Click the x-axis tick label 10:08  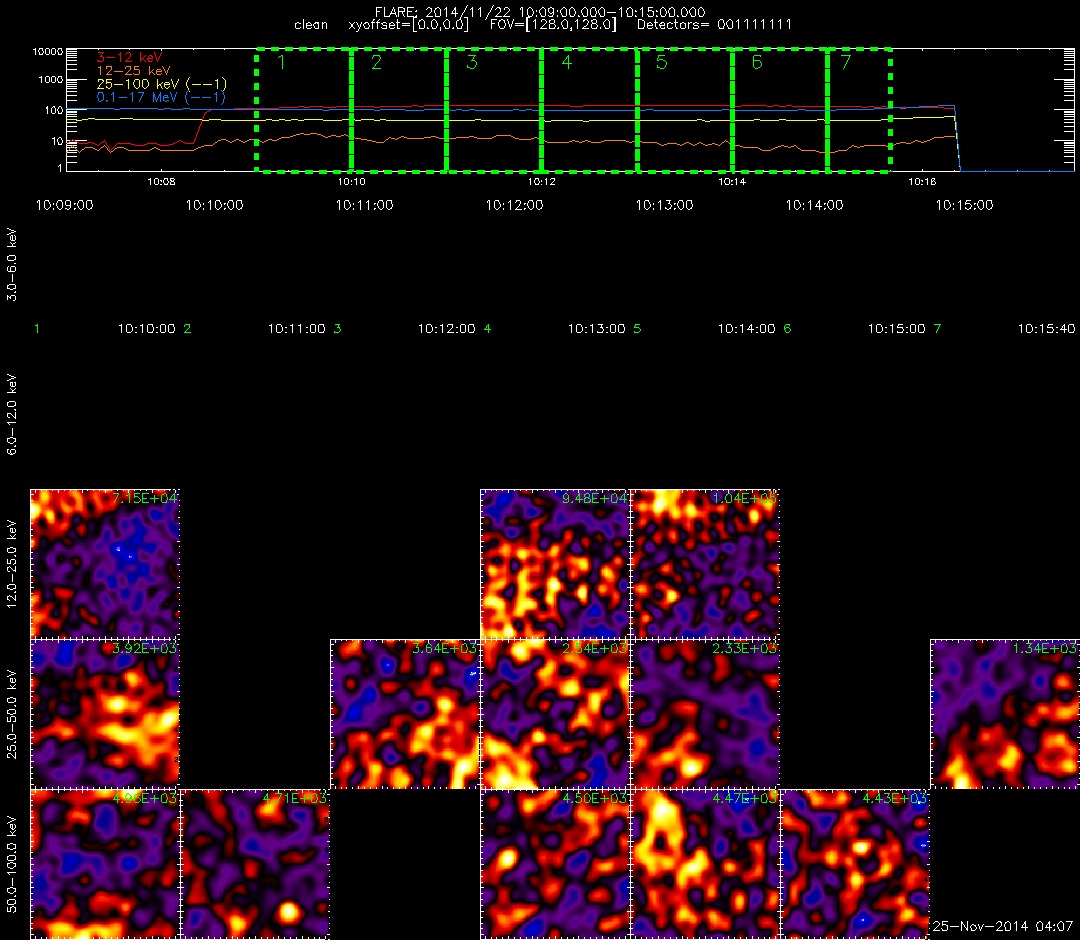(x=161, y=182)
